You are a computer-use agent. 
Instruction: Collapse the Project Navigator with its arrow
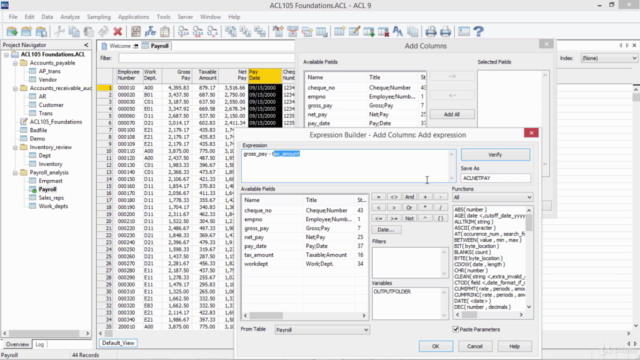click(86, 45)
